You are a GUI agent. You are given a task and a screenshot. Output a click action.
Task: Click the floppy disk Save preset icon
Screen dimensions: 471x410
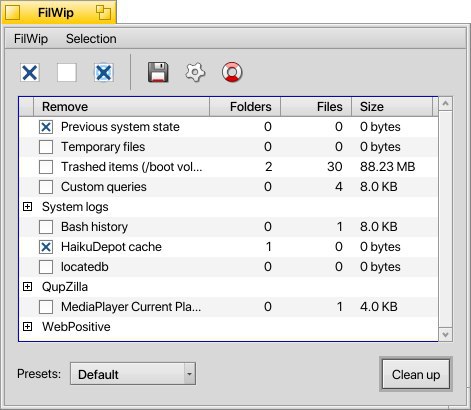click(x=158, y=72)
